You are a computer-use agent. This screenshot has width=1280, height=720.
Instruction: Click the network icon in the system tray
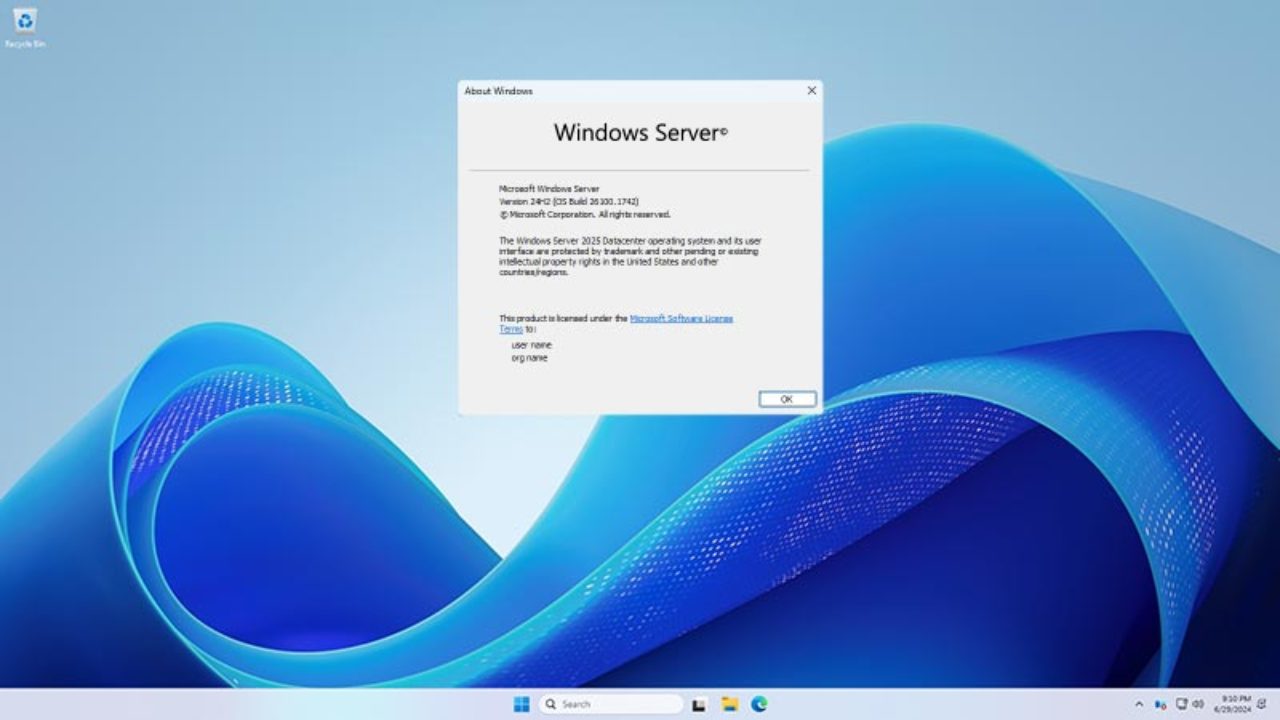pos(1180,703)
